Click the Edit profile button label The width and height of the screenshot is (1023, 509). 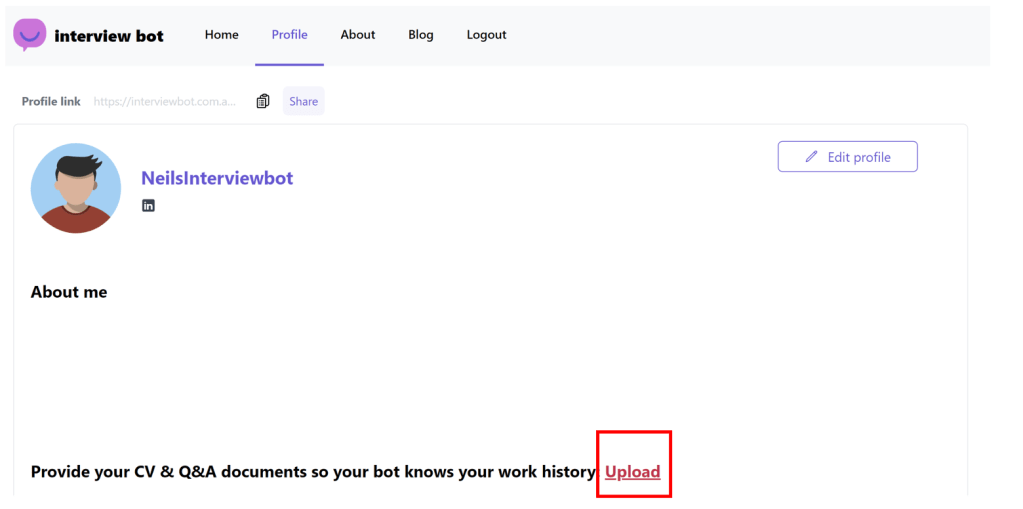[858, 157]
